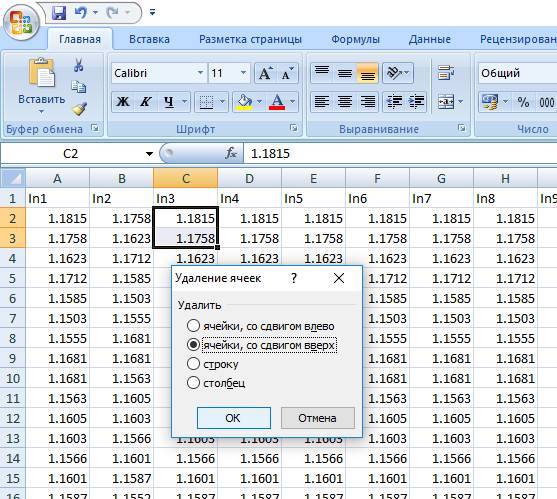
Task: Apply italic formatting with К button
Action: [145, 102]
